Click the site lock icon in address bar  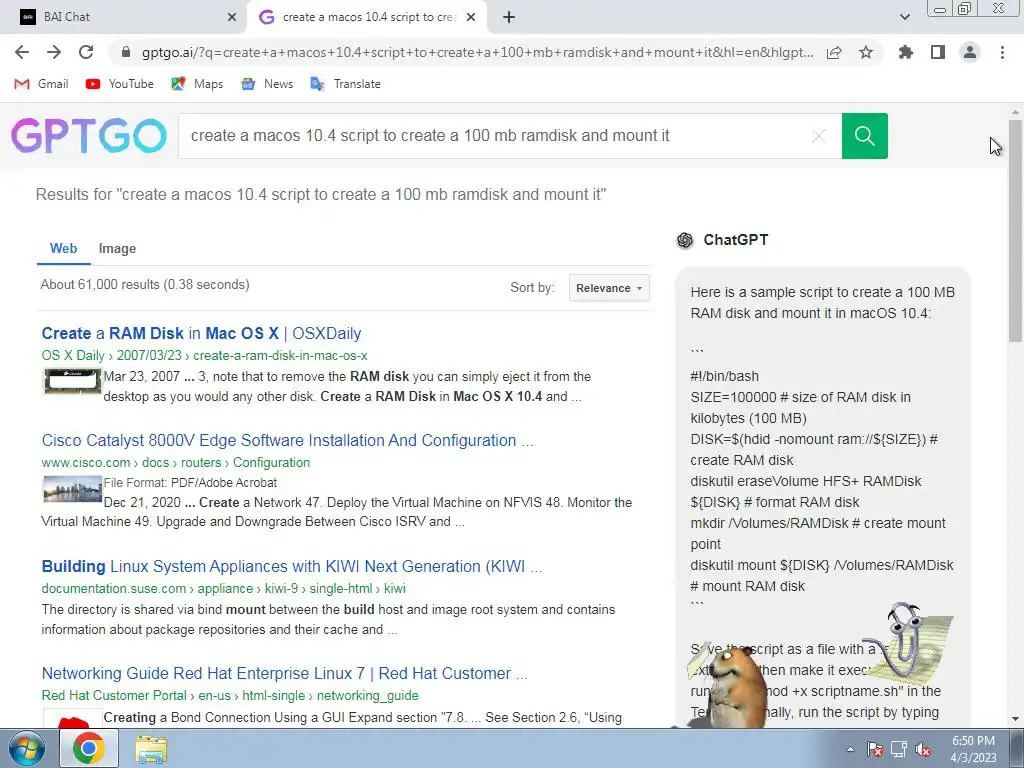point(126,52)
